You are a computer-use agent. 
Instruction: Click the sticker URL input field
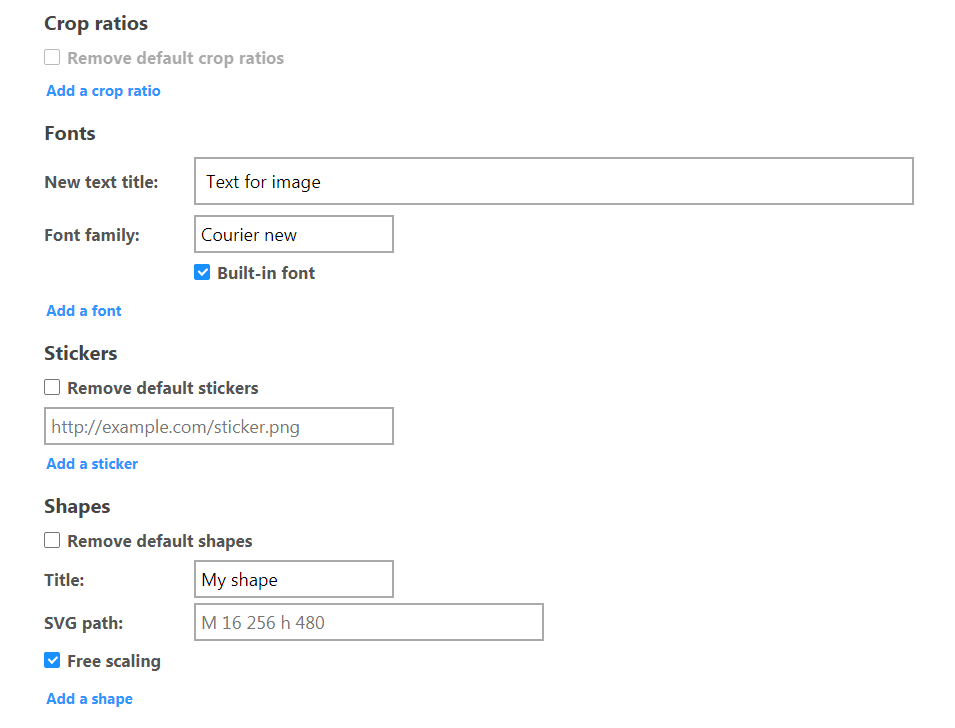[x=219, y=426]
